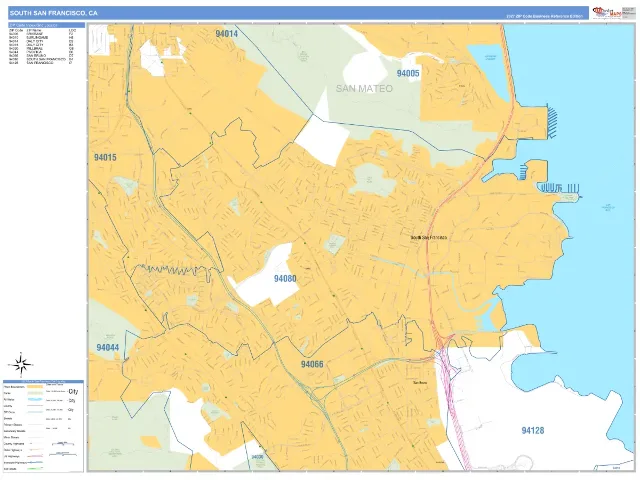Image resolution: width=640 pixels, height=480 pixels.
Task: Select the 94080 ZIP code label
Action: tap(285, 279)
